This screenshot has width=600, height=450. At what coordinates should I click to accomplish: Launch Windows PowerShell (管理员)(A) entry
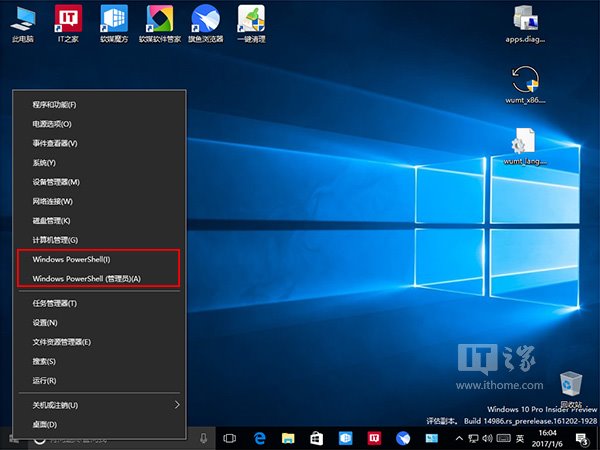[99, 279]
